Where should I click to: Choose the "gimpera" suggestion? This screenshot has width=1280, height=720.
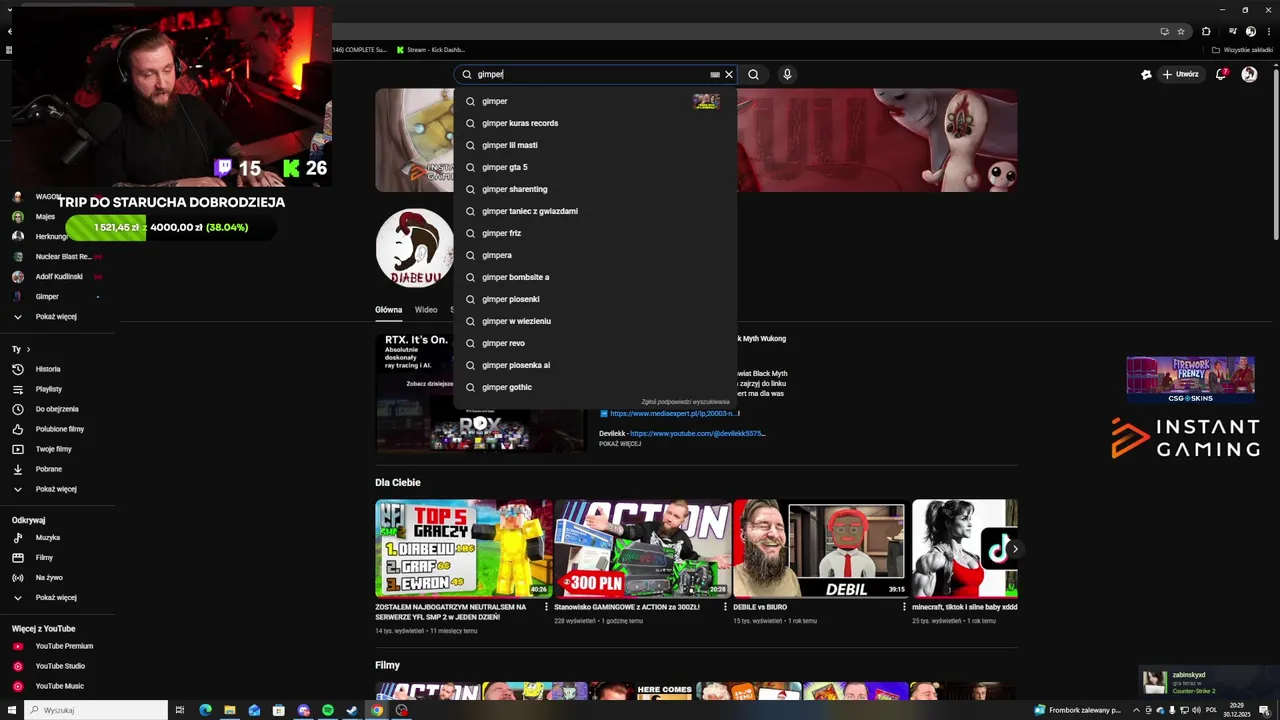[595, 255]
